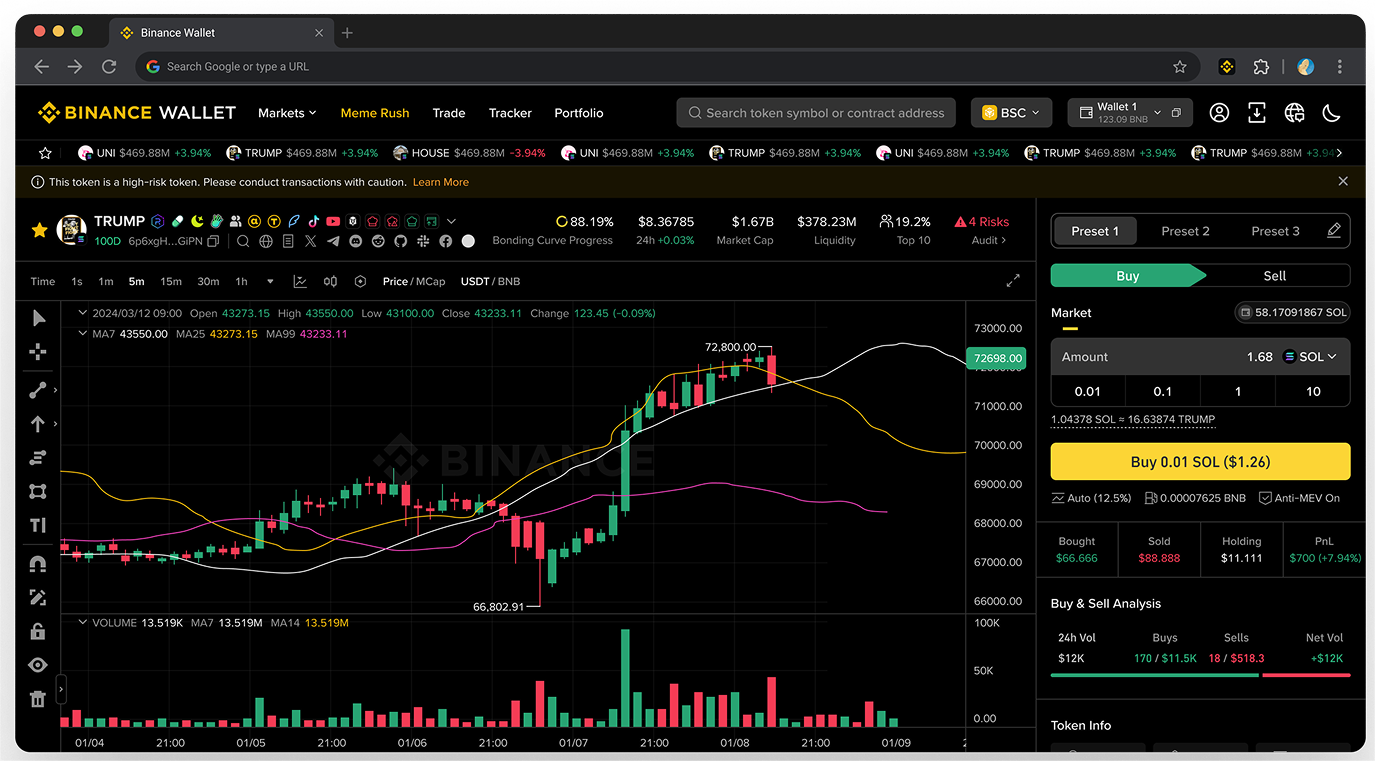
Task: Choose the text annotation tool
Action: coord(38,525)
